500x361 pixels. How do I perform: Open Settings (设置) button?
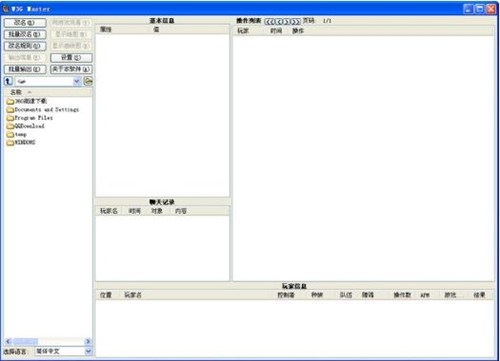click(71, 58)
